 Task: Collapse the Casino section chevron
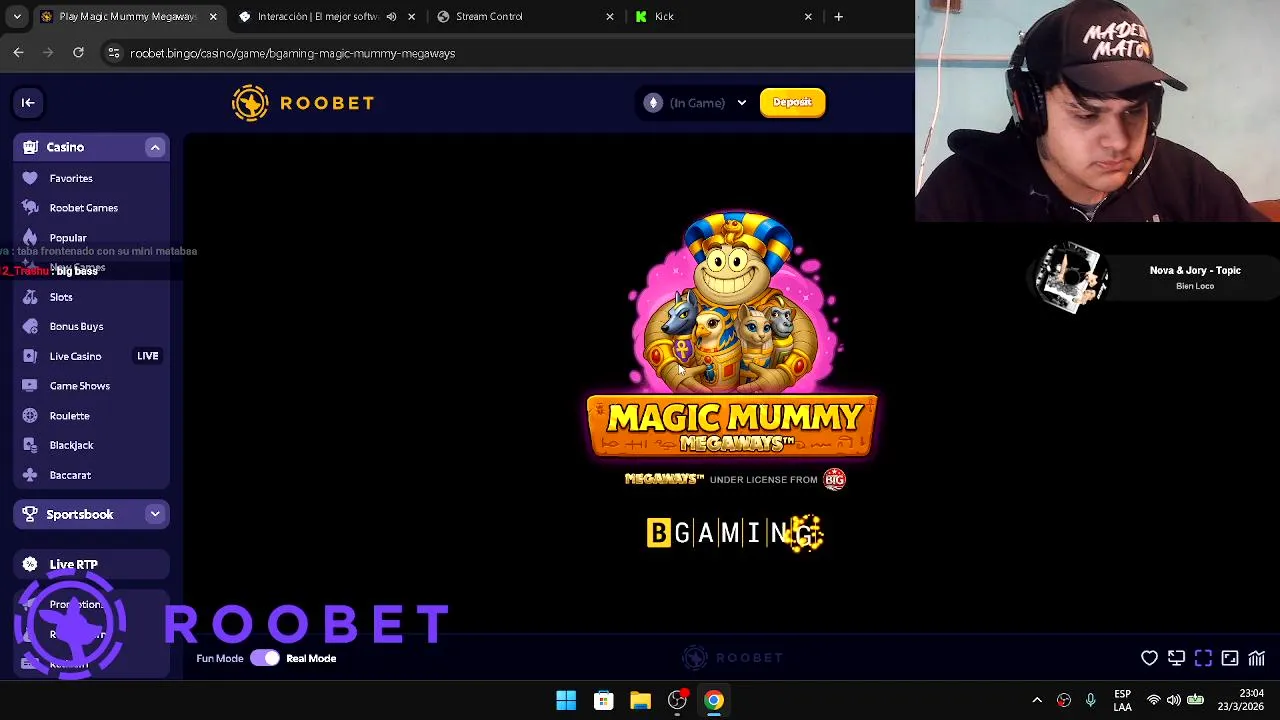(x=155, y=147)
